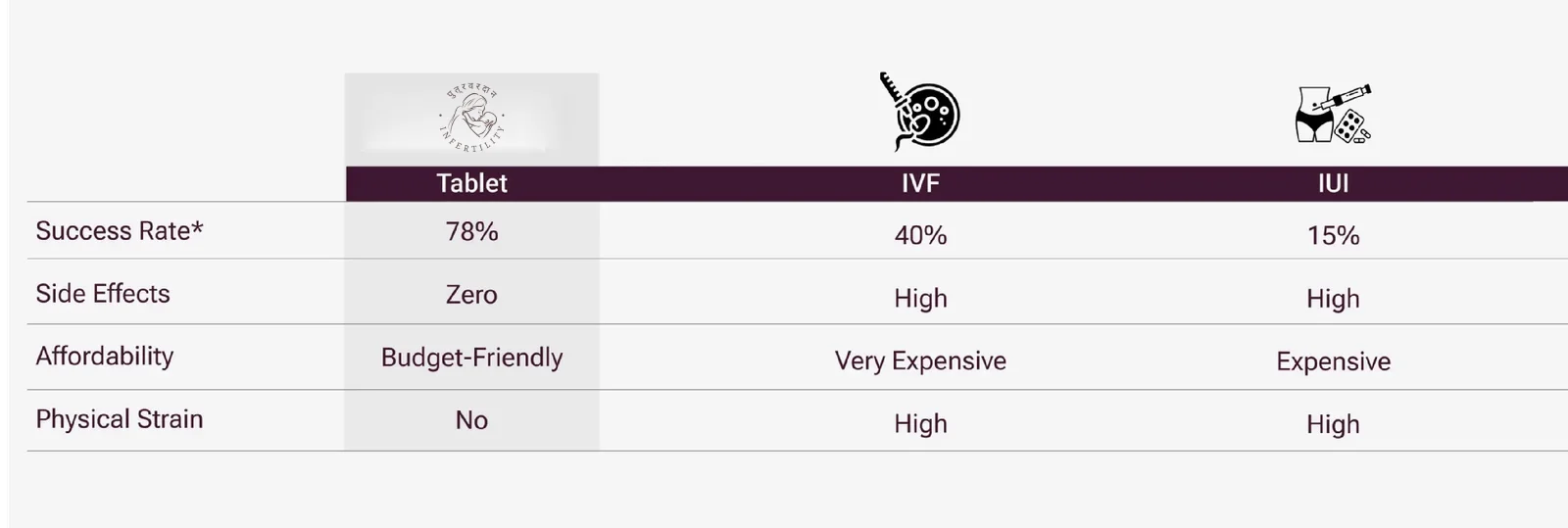Click the Affordability row label
This screenshot has width=1568, height=528.
click(105, 357)
